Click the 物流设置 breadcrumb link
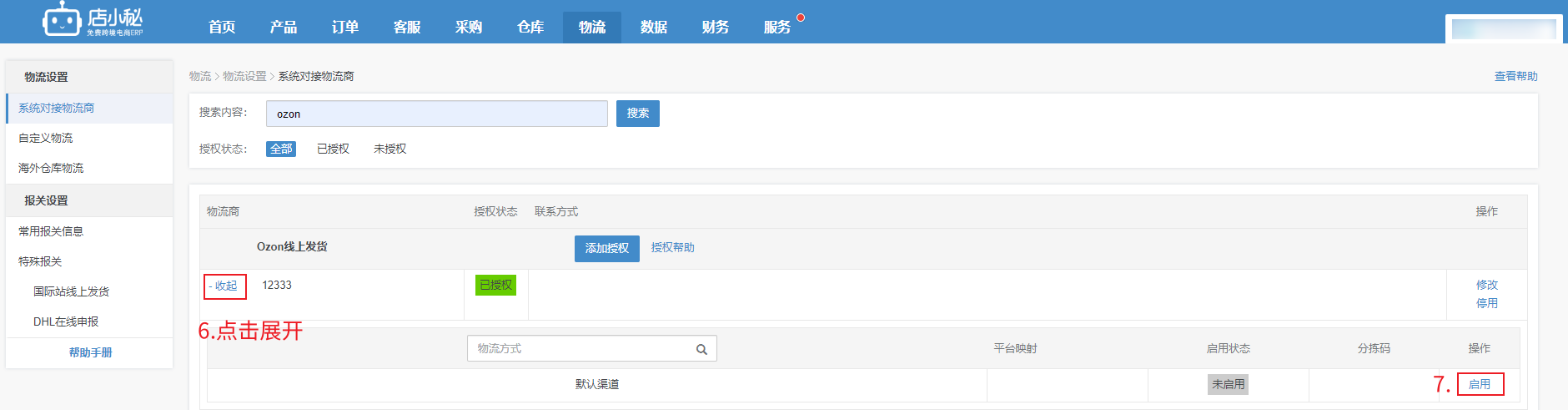This screenshot has height=410, width=1568. (x=244, y=76)
